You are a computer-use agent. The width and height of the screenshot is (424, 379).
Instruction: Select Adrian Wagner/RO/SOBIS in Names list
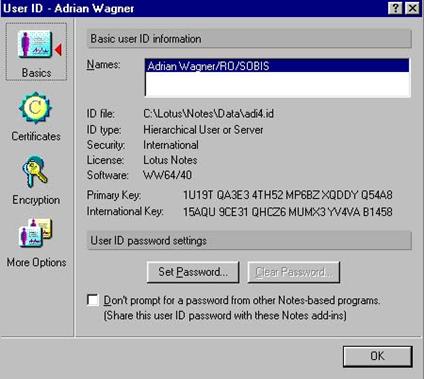tap(277, 66)
